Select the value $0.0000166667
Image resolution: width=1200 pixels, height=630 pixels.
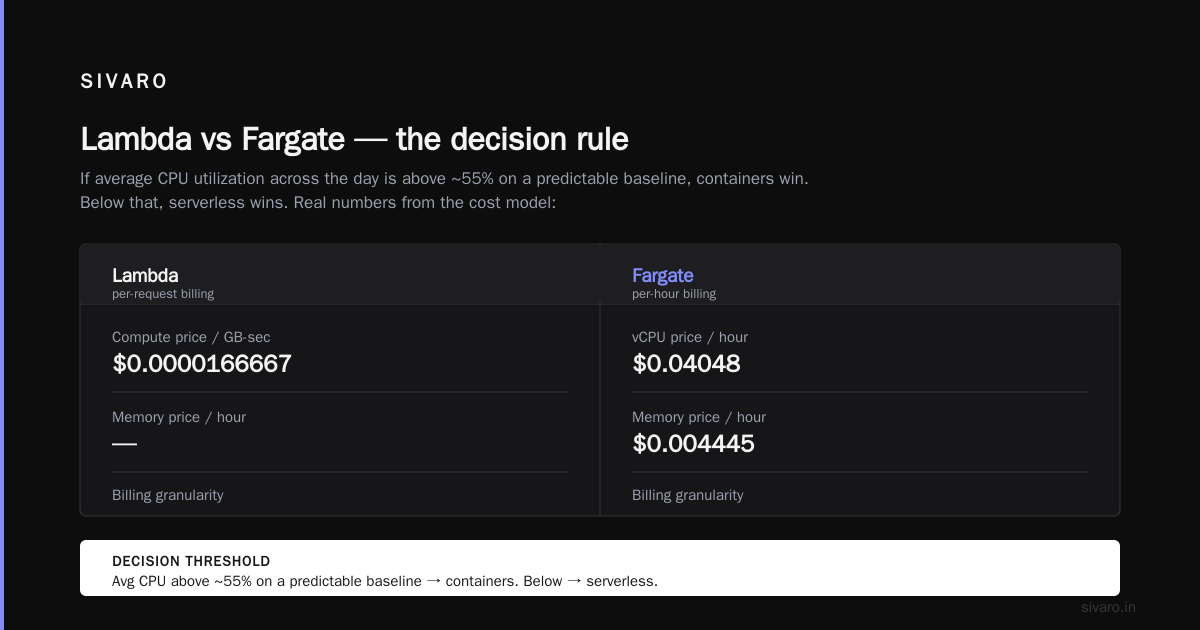[x=202, y=363]
